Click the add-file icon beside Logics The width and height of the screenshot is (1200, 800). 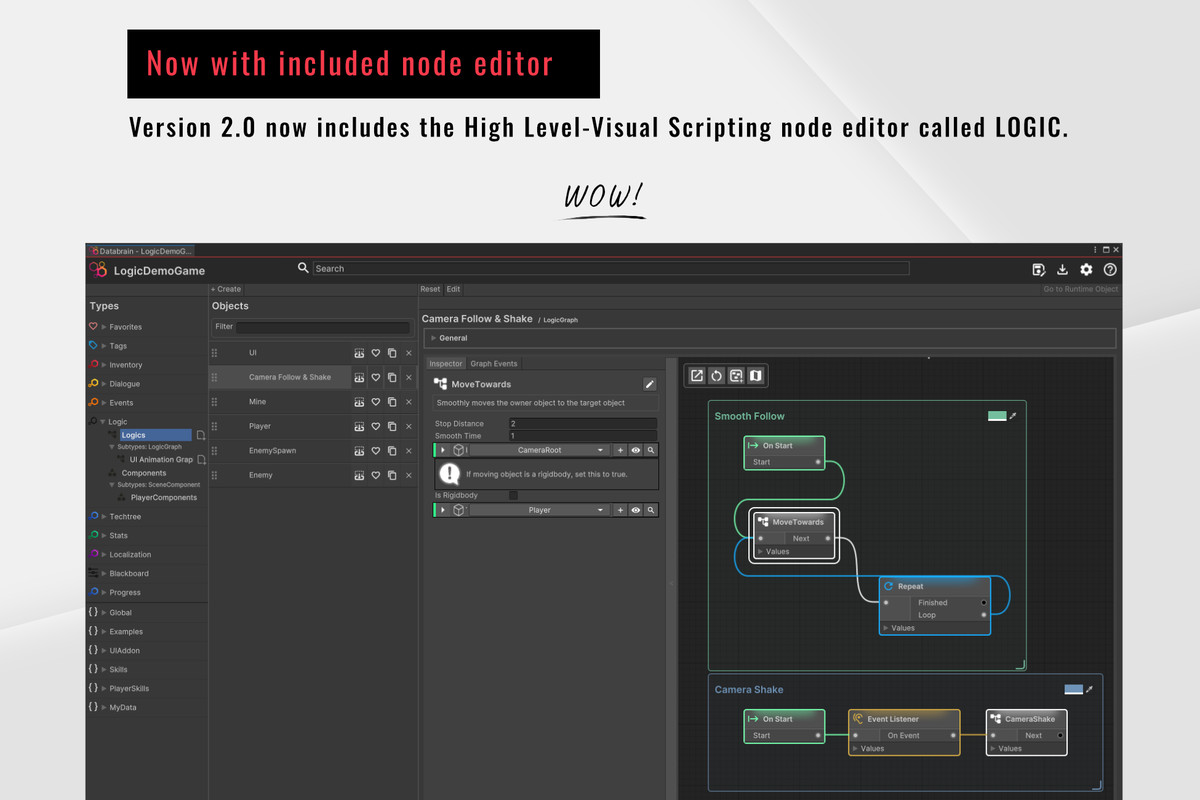click(201, 436)
